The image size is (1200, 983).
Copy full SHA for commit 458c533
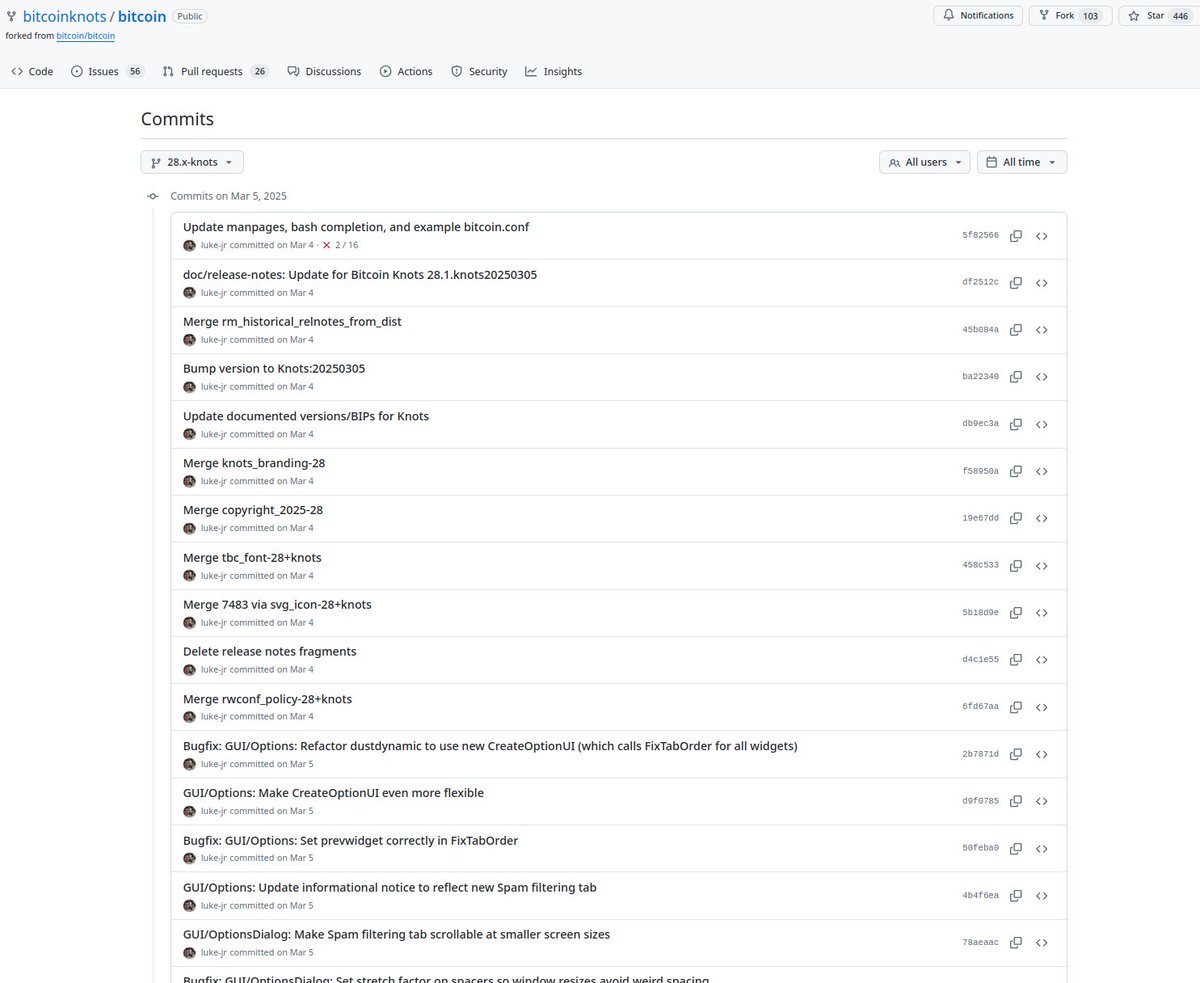1016,566
